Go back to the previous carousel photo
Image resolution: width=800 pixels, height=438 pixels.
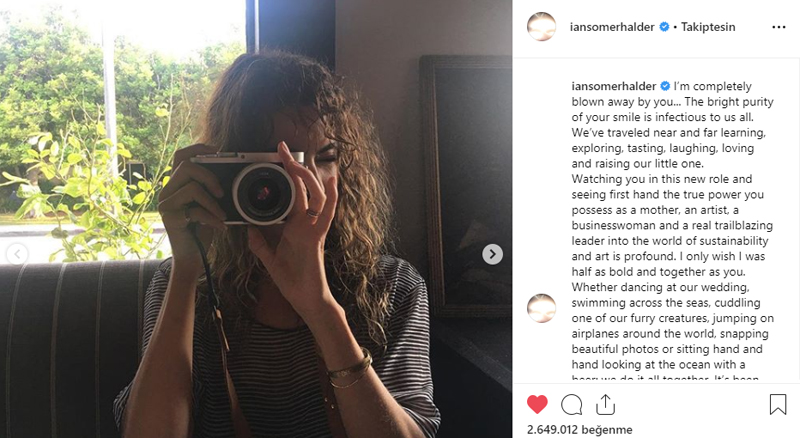[16, 254]
